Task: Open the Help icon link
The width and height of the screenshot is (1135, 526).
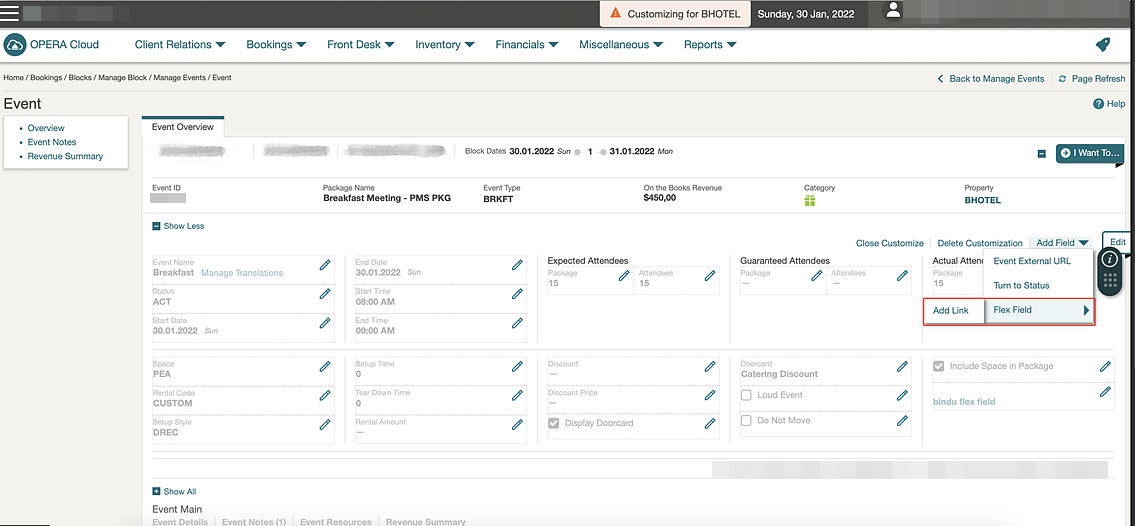Action: pos(1098,104)
